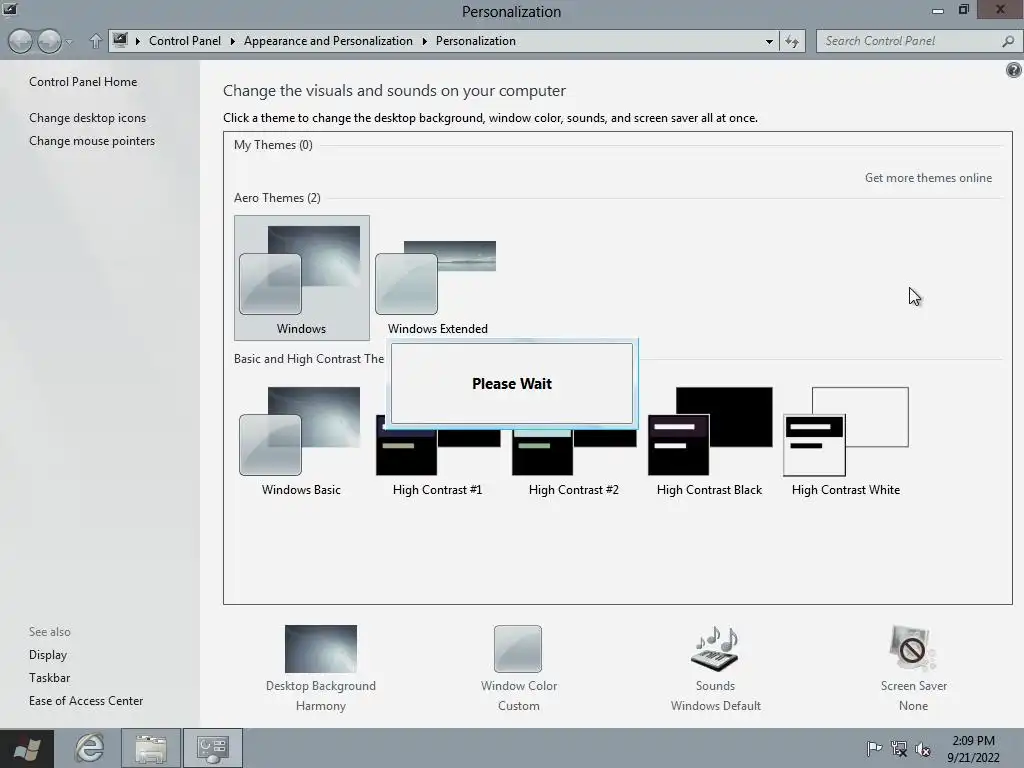The image size is (1024, 768).
Task: Open Sounds Windows Default settings
Action: coord(715,669)
